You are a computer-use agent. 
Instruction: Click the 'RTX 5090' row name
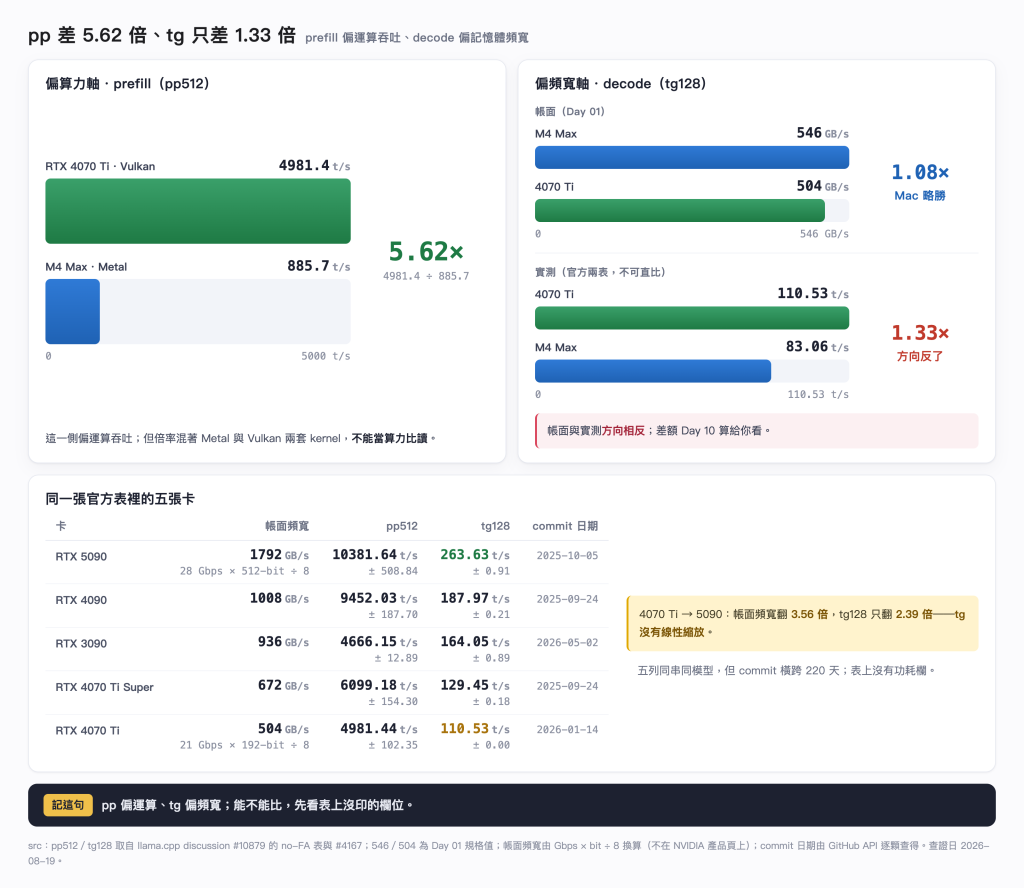point(81,557)
